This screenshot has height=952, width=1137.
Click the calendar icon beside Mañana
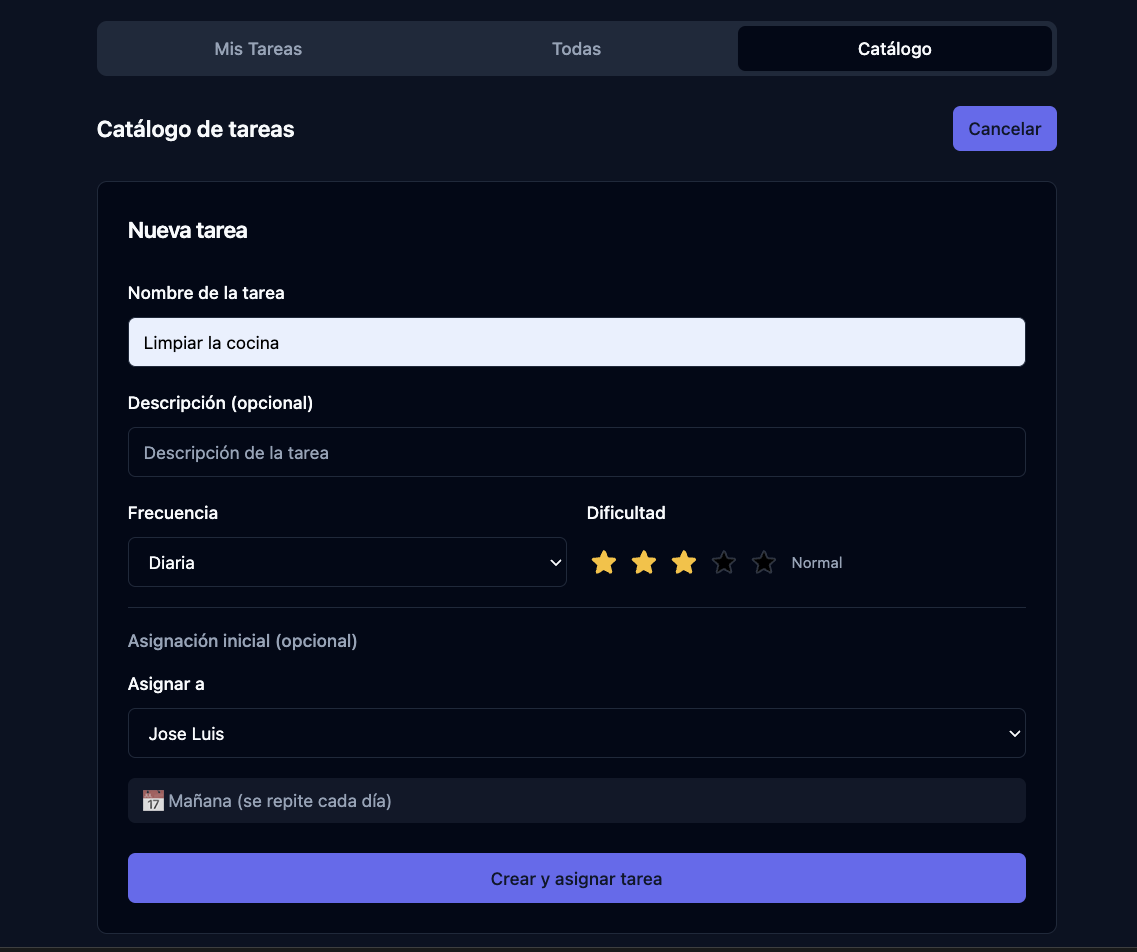coord(153,801)
